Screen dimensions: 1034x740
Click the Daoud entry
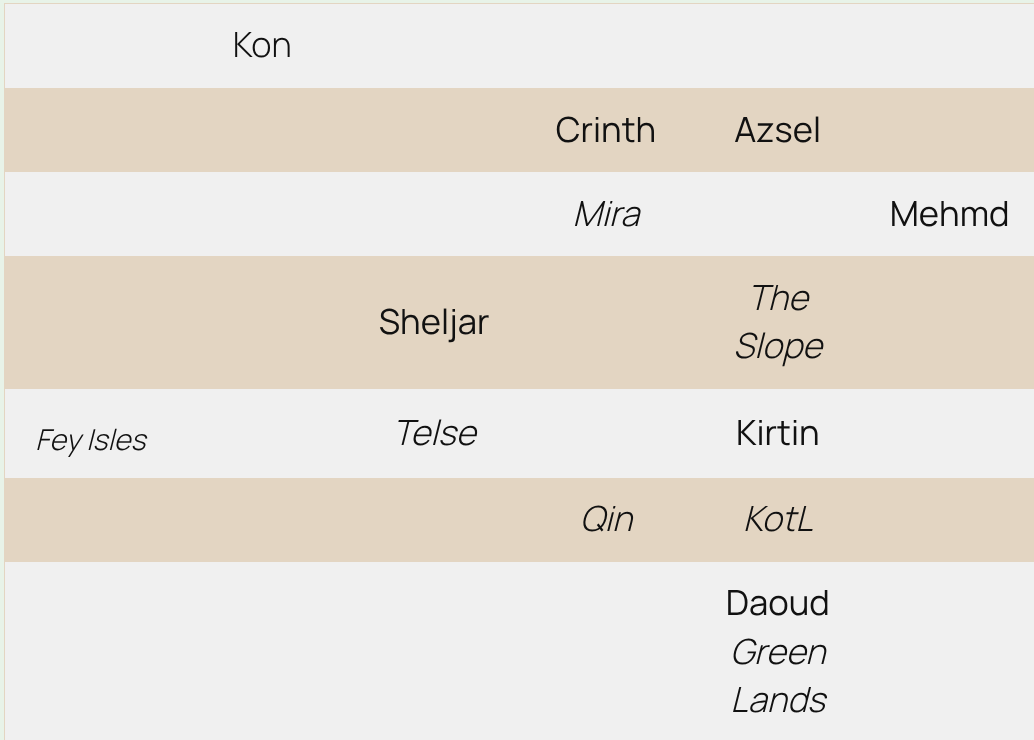click(x=777, y=603)
